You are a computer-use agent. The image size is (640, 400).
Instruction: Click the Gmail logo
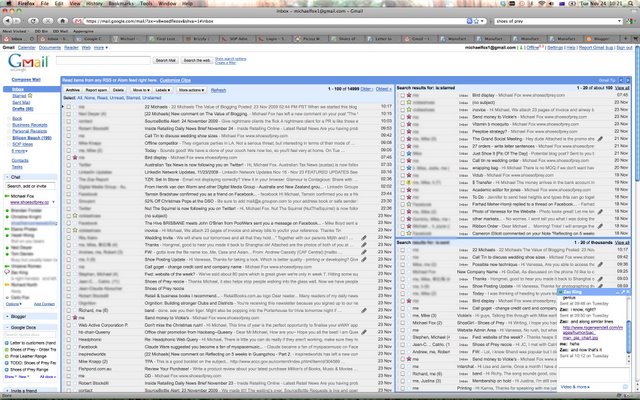pyautogui.click(x=28, y=62)
